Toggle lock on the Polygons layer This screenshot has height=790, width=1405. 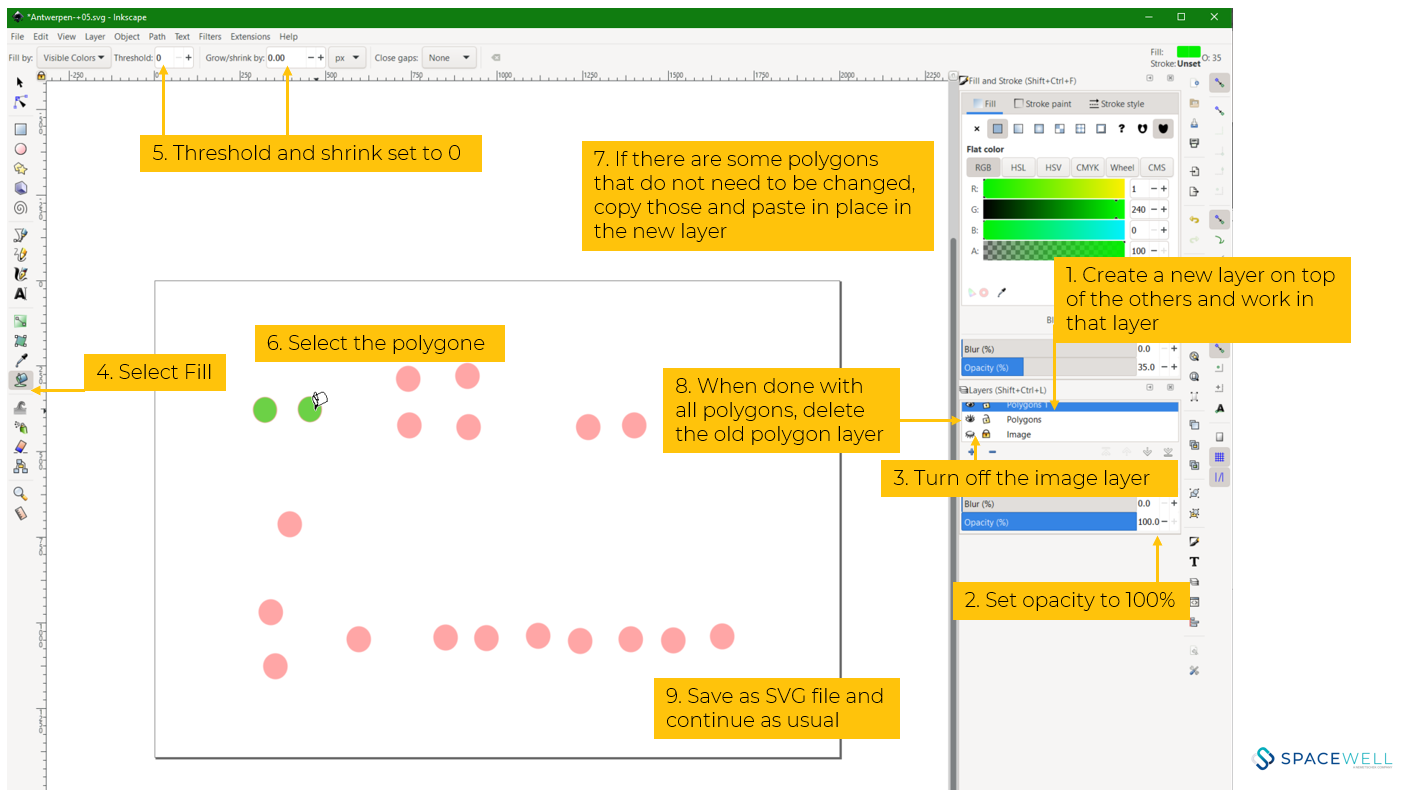click(986, 420)
